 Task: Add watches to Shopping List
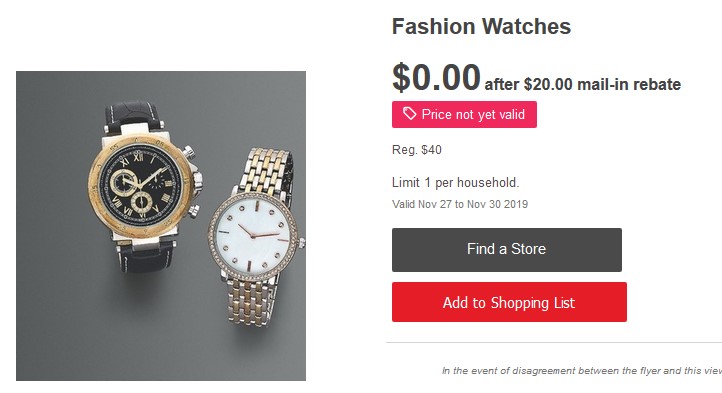click(x=509, y=302)
